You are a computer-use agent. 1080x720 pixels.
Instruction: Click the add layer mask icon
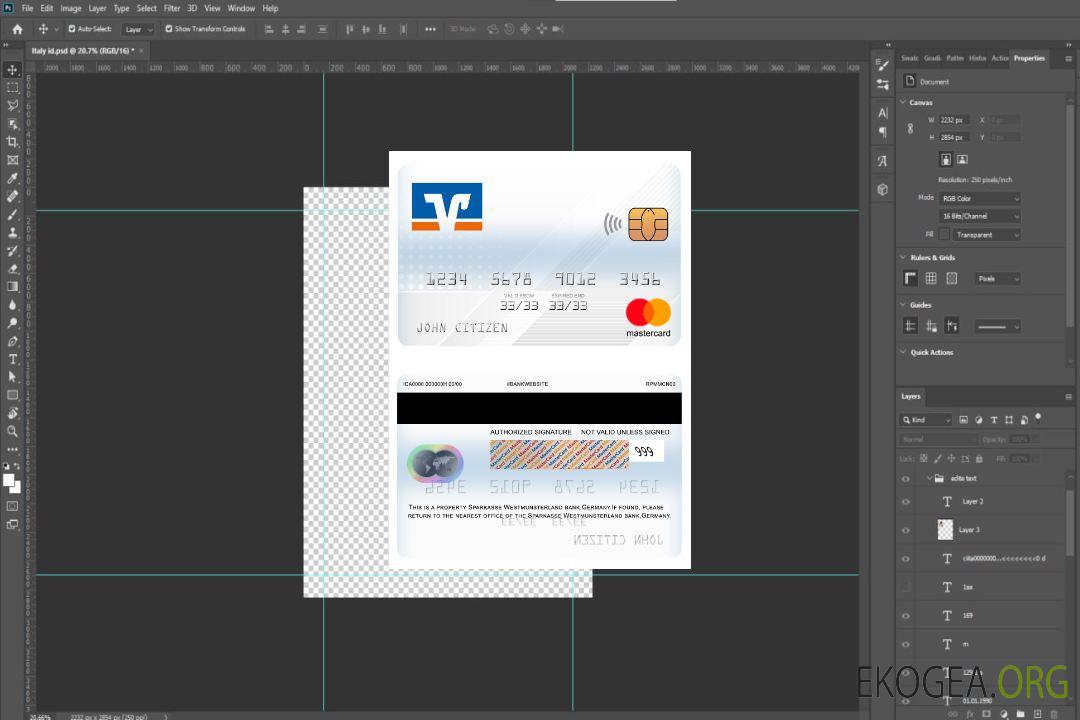(x=986, y=714)
